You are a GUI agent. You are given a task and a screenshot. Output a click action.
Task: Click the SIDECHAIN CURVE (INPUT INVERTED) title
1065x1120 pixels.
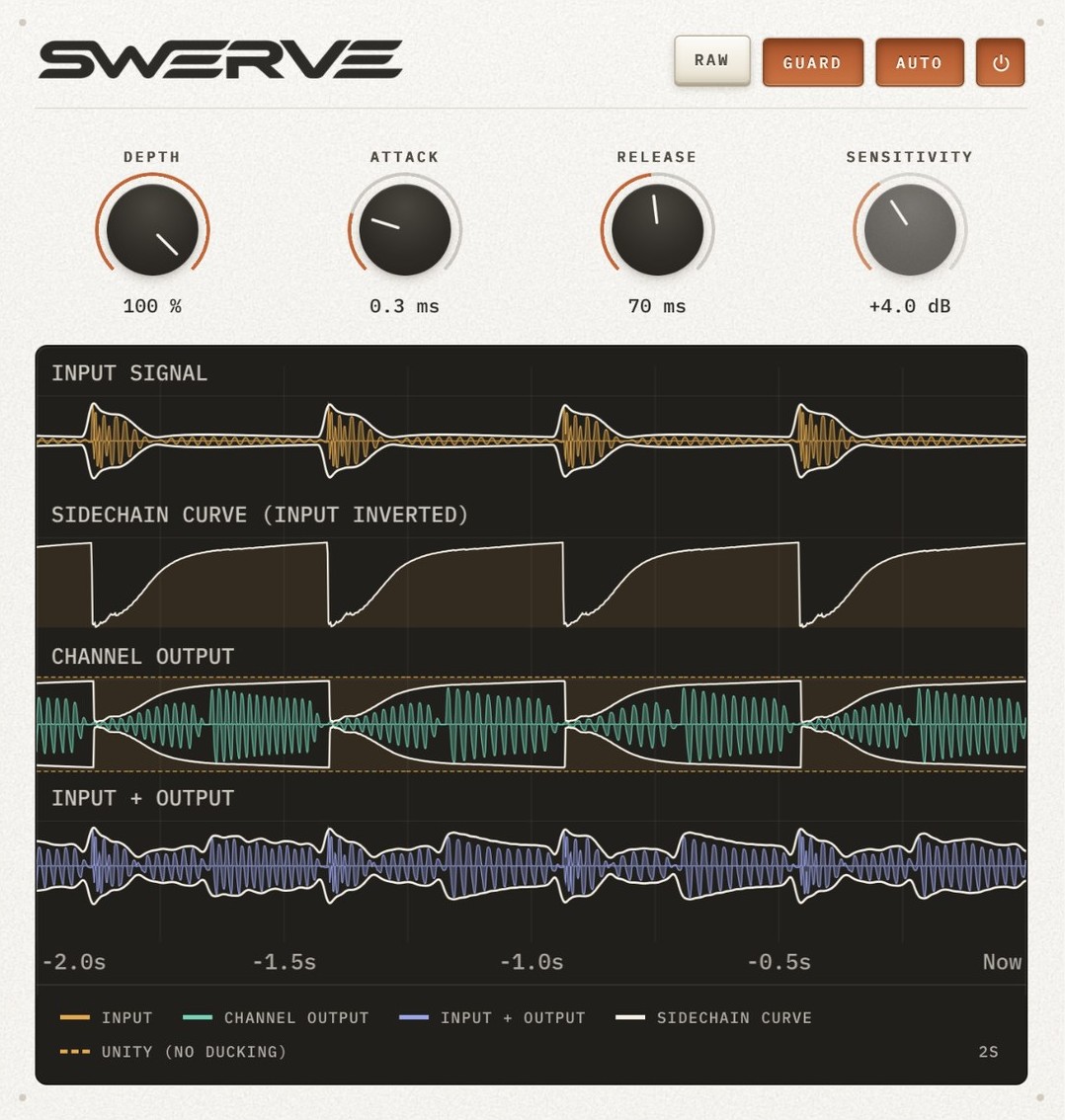pos(260,515)
